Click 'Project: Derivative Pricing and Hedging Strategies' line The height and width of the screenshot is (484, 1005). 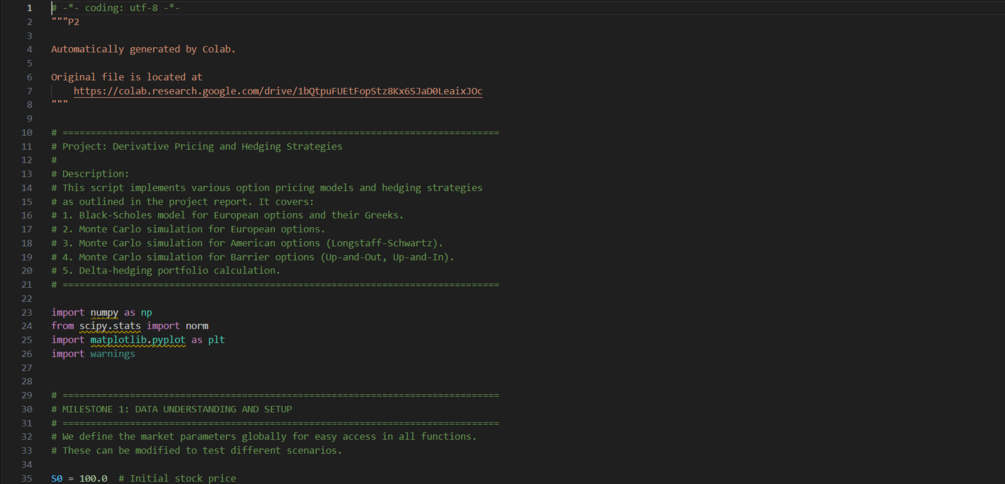tap(200, 146)
